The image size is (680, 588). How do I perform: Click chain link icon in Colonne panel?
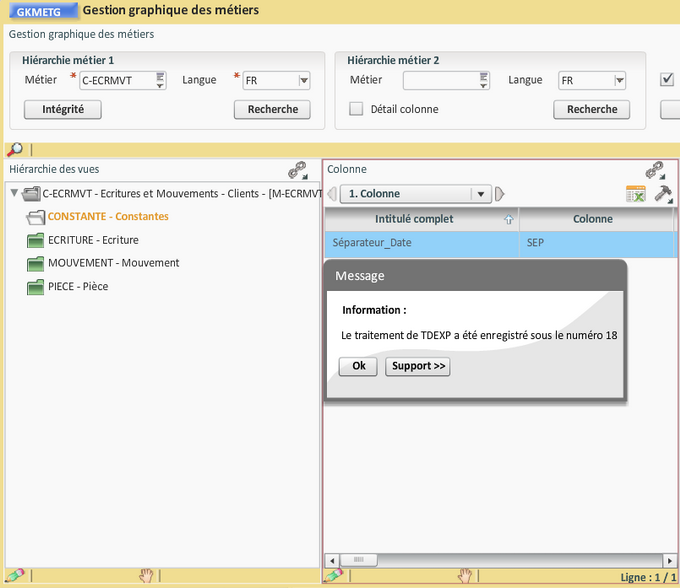pyautogui.click(x=655, y=170)
